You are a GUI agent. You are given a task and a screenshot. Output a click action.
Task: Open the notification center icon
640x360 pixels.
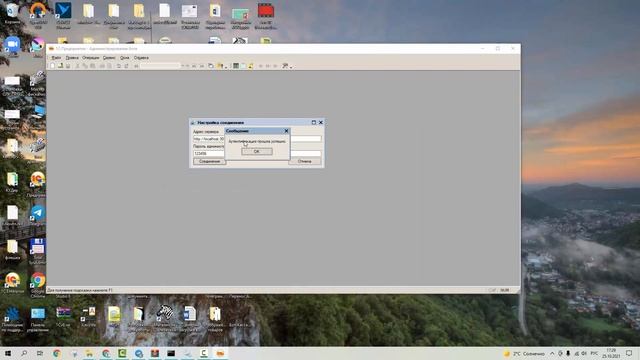coord(629,353)
